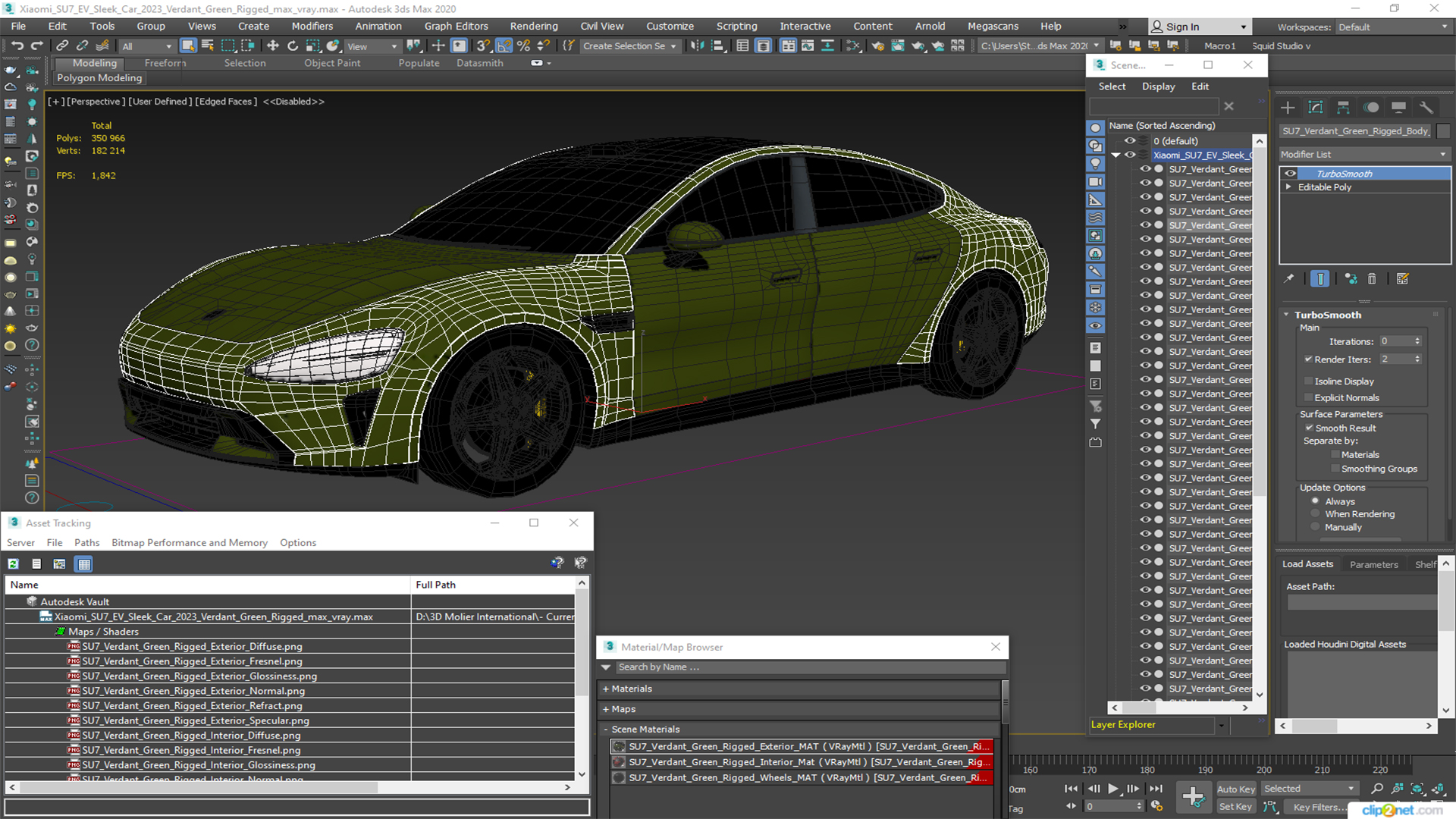The height and width of the screenshot is (819, 1456).
Task: Toggle Isoline Display checkbox
Action: [x=1308, y=381]
